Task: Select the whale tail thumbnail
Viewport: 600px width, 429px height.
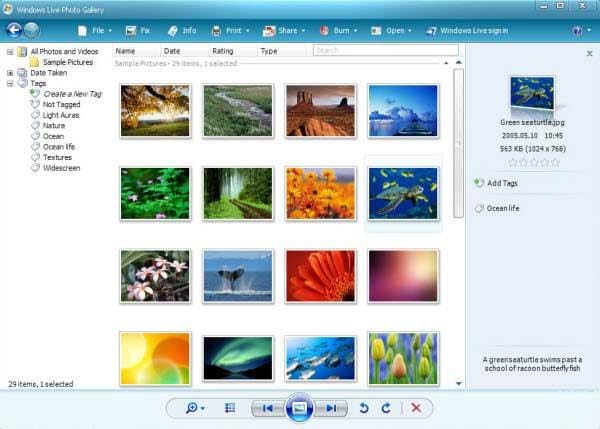Action: tap(238, 276)
